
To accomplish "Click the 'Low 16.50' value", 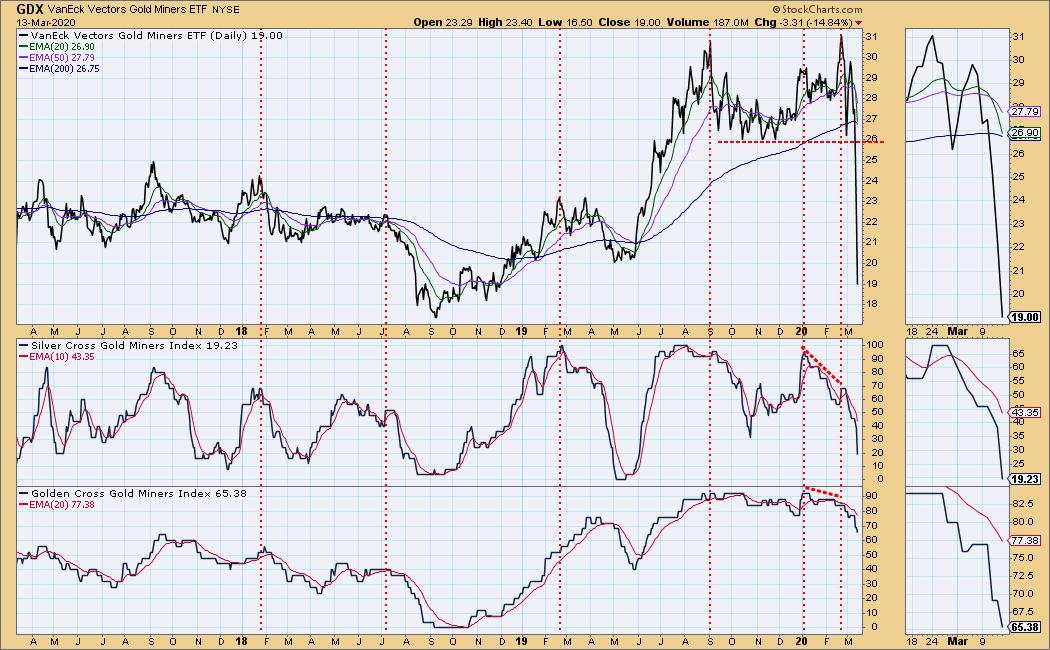I will pos(565,22).
